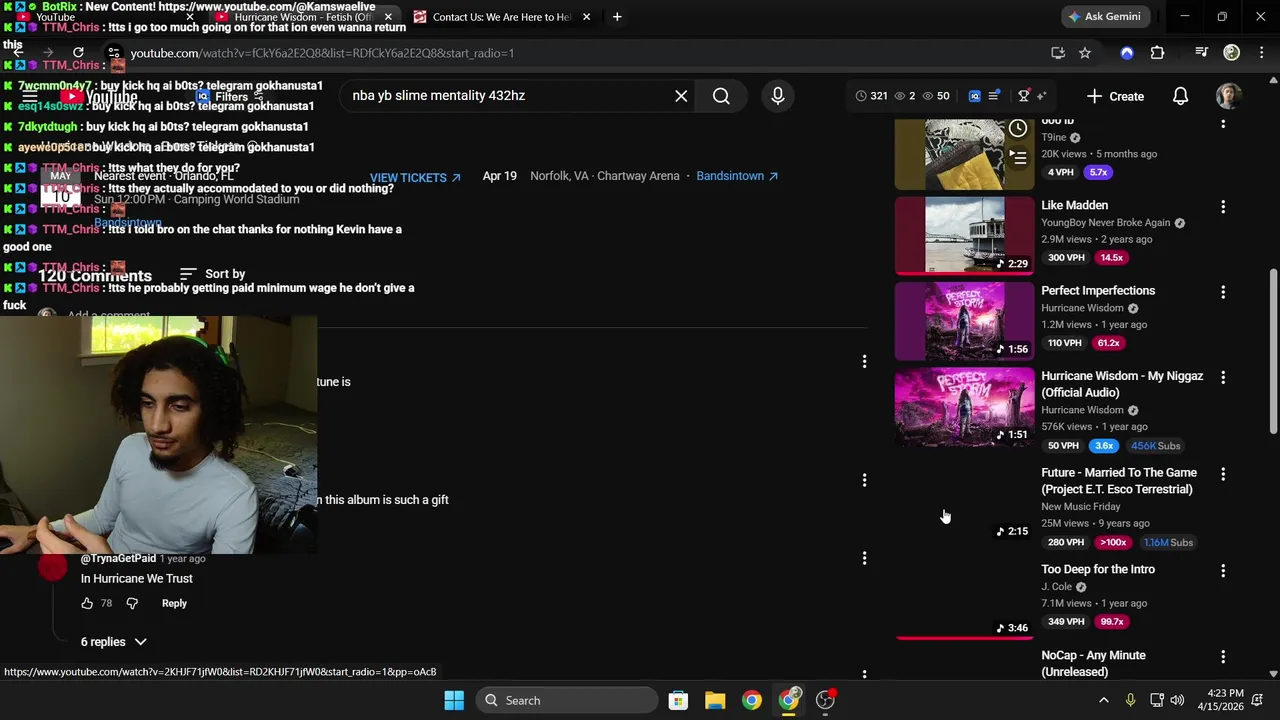The height and width of the screenshot is (720, 1280).
Task: Open the YouTube notifications bell
Action: [1180, 96]
